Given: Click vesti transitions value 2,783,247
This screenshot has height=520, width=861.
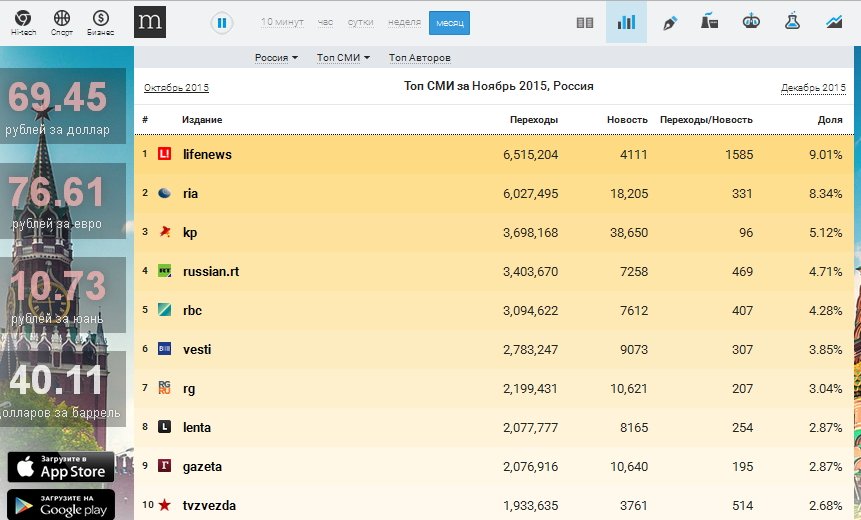Looking at the screenshot, I should coord(530,349).
